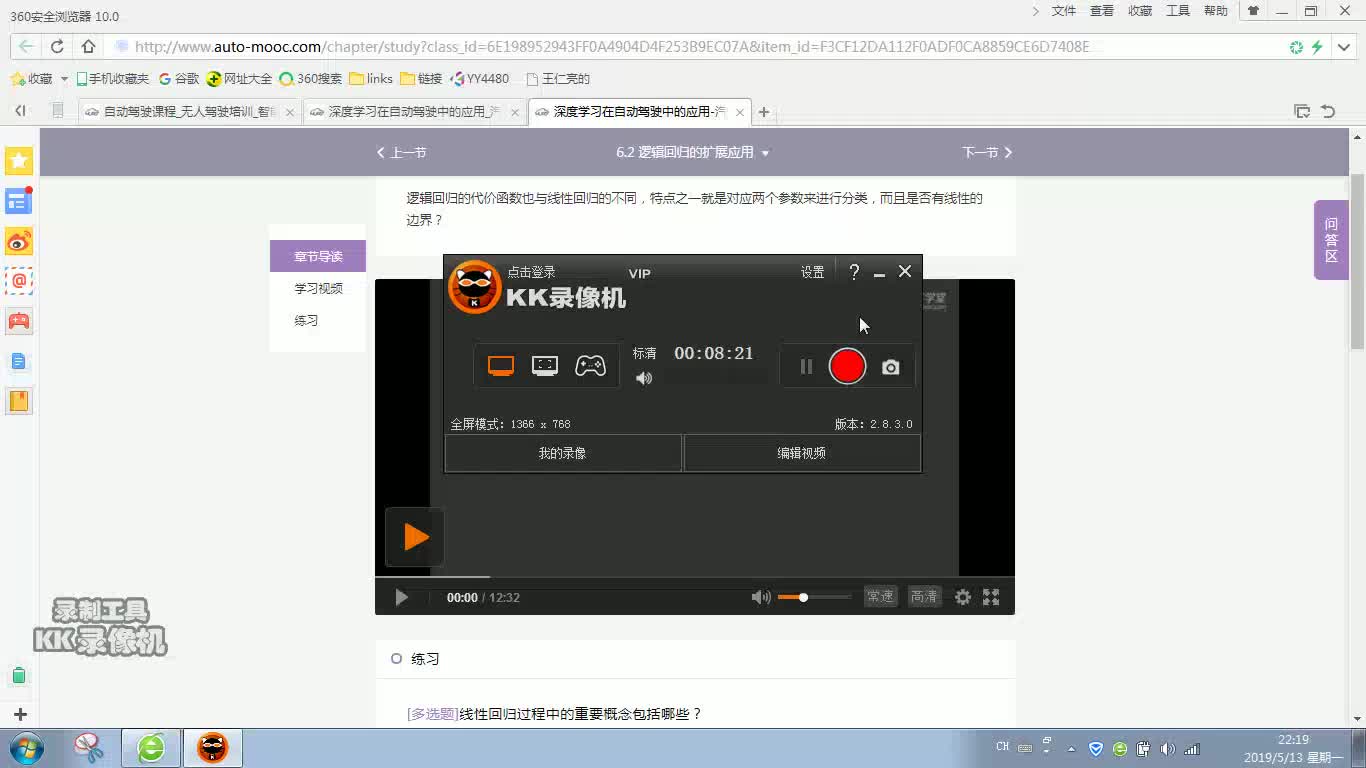Screen dimensions: 1366x768
Task: Open 360搜索 bookmark
Action: pos(310,78)
